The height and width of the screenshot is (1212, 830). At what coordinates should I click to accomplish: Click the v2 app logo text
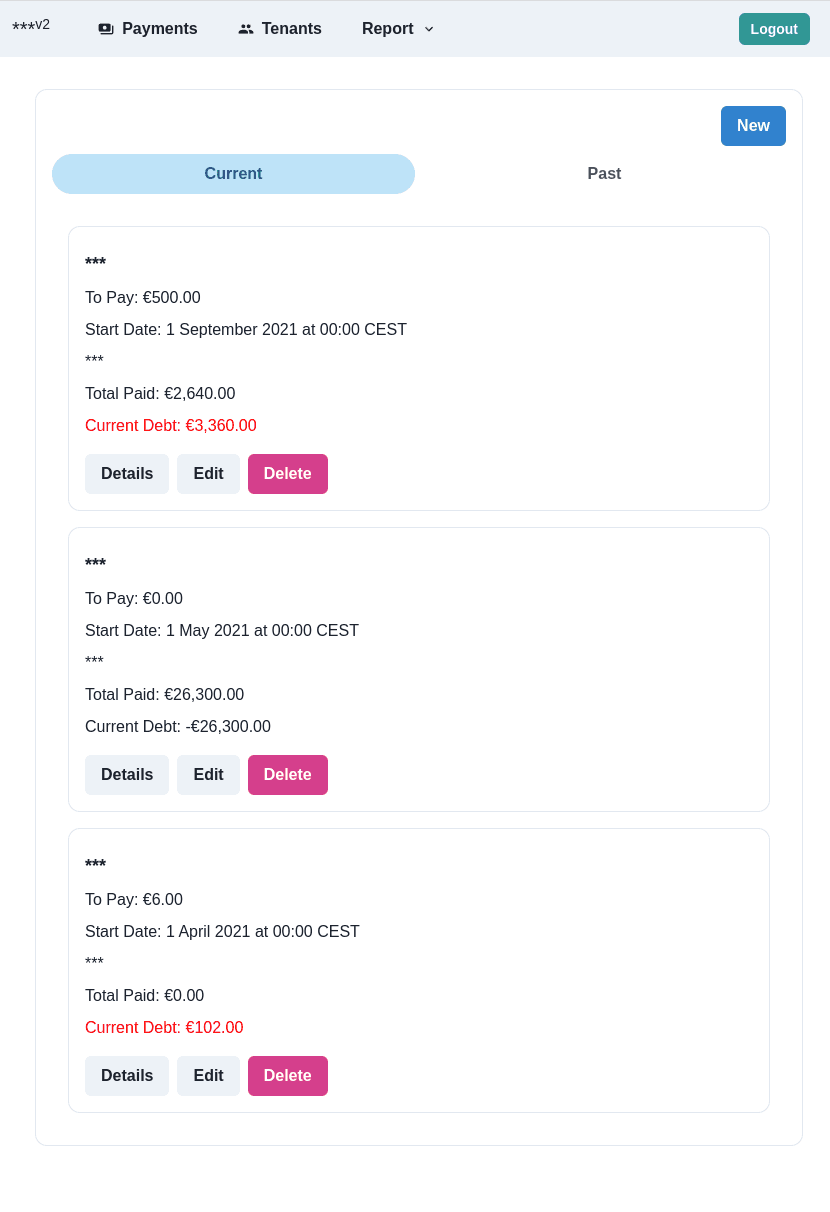click(31, 26)
